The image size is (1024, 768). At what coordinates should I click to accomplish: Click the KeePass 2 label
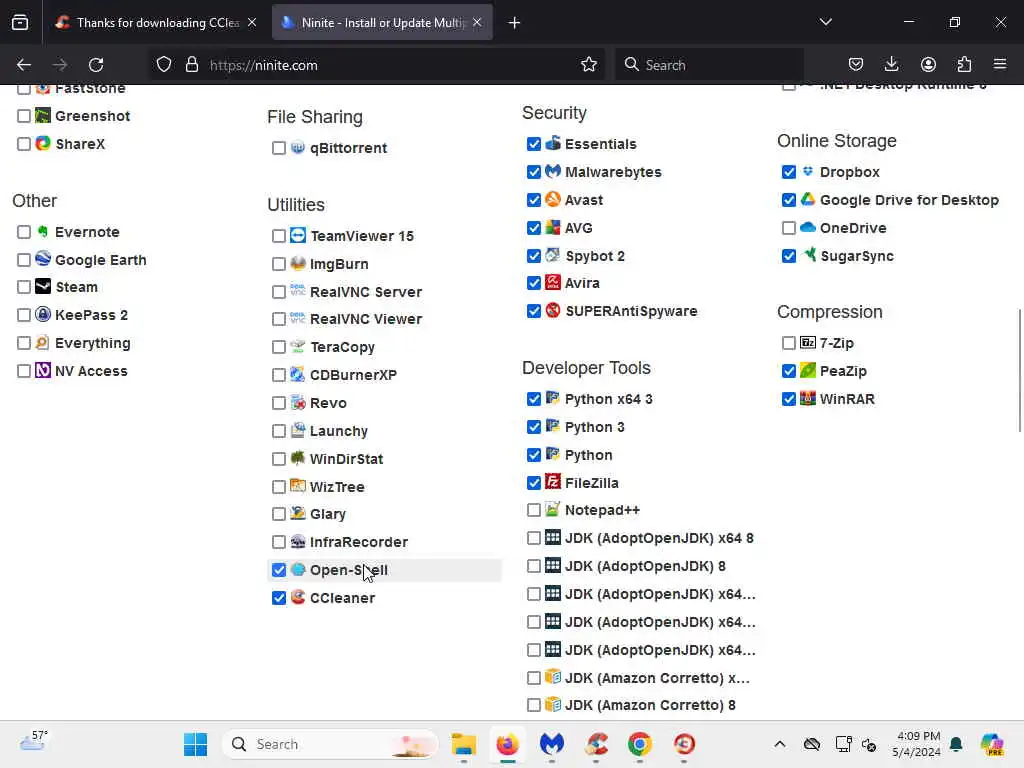coord(91,315)
